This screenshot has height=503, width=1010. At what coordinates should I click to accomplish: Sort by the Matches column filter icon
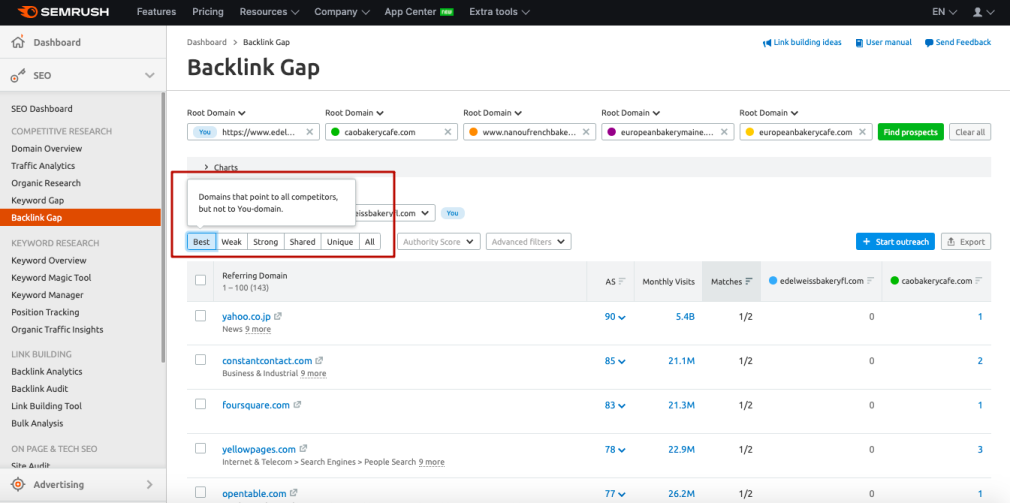click(749, 282)
